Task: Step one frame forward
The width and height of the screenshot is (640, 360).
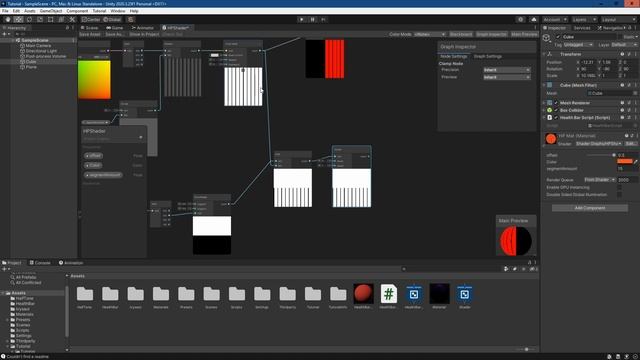Action: point(324,19)
